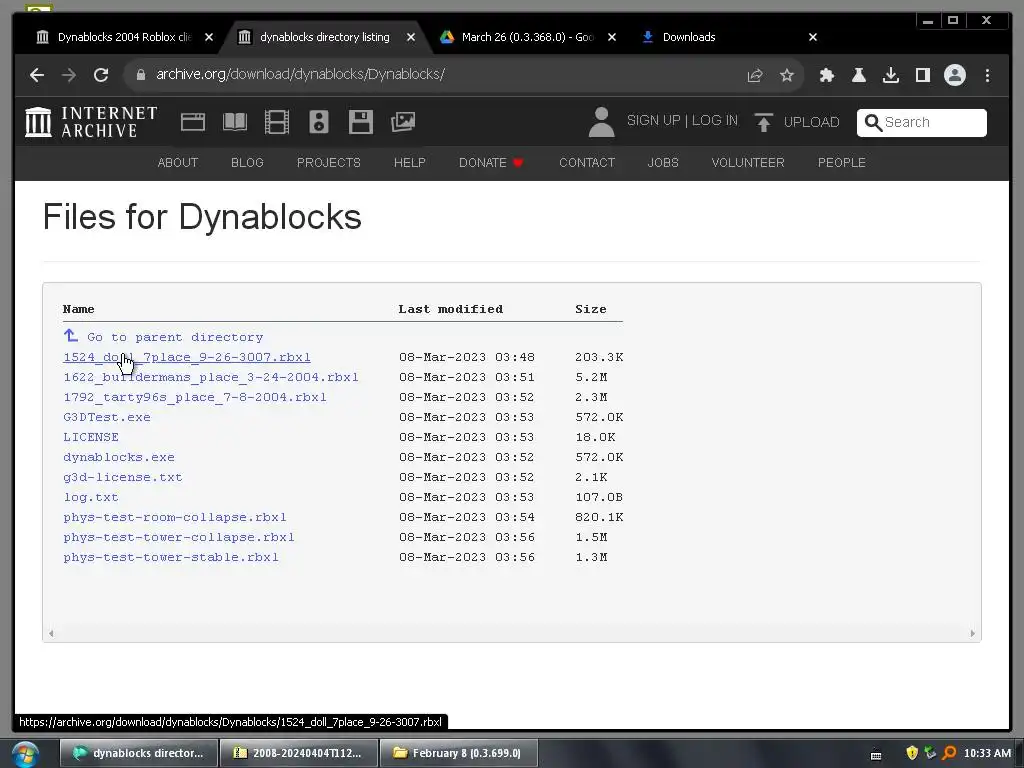1024x768 pixels.
Task: Open g3d-license.txt link
Action: 123,477
